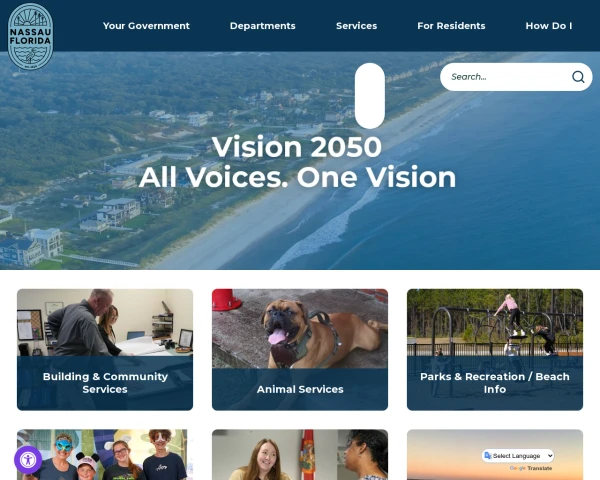This screenshot has width=600, height=480.
Task: Open the For Residents menu
Action: pyautogui.click(x=451, y=26)
